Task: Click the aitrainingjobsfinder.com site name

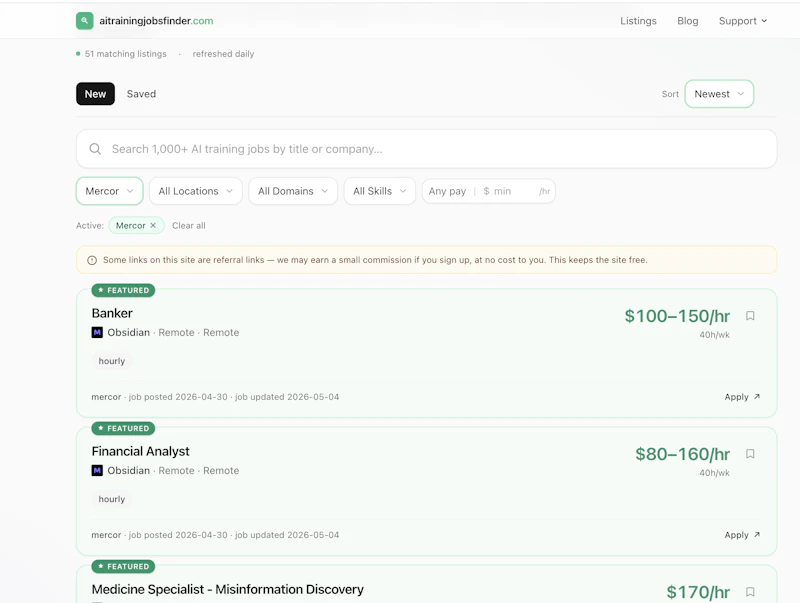Action: coord(156,21)
